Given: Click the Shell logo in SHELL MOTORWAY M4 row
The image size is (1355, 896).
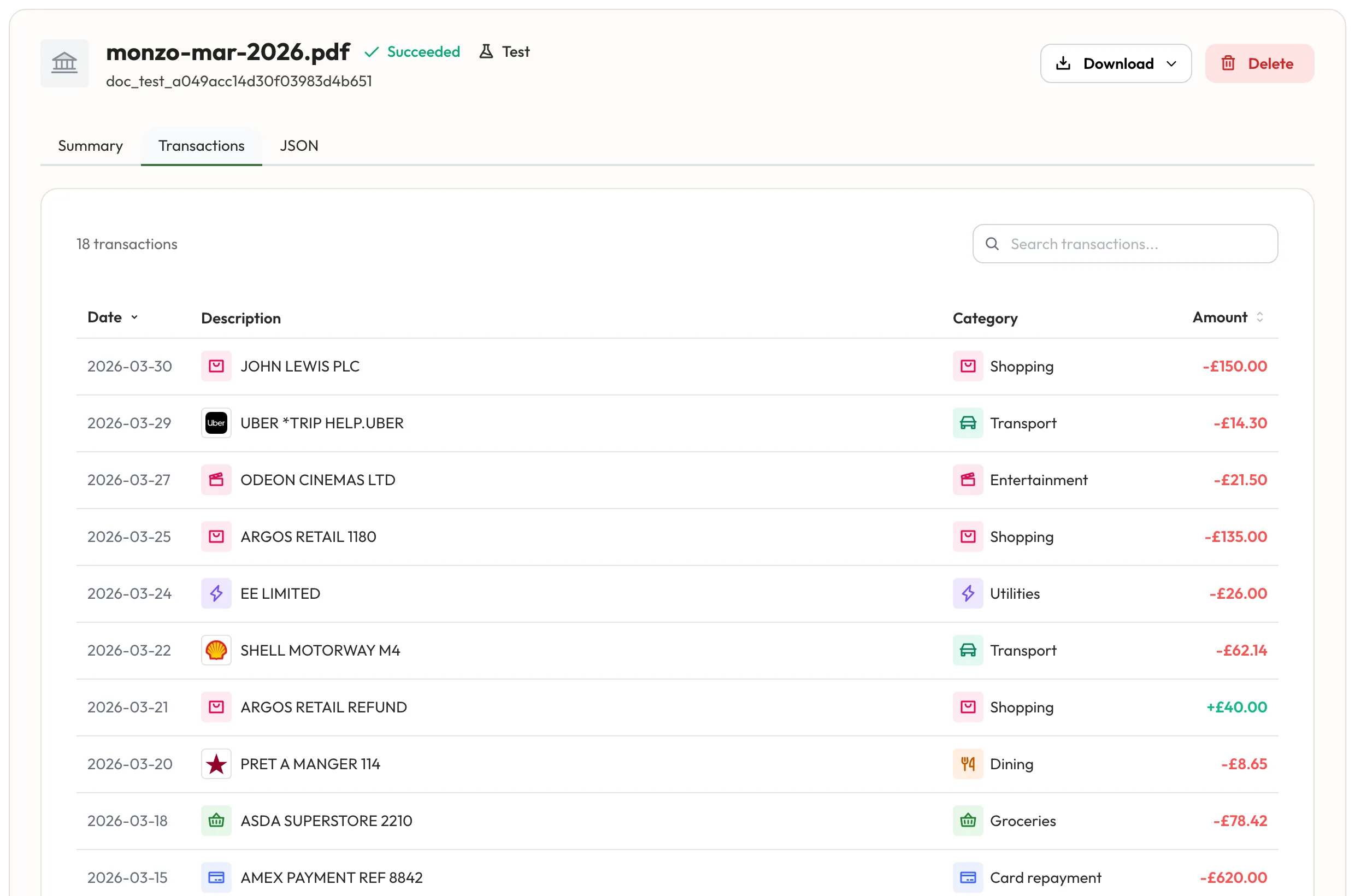Looking at the screenshot, I should [216, 650].
